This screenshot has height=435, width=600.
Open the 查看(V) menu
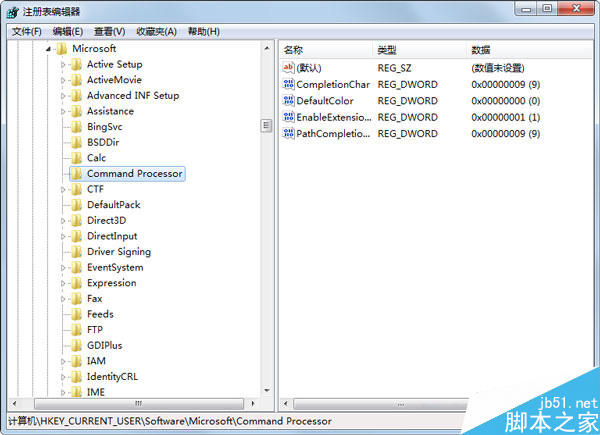pyautogui.click(x=110, y=31)
